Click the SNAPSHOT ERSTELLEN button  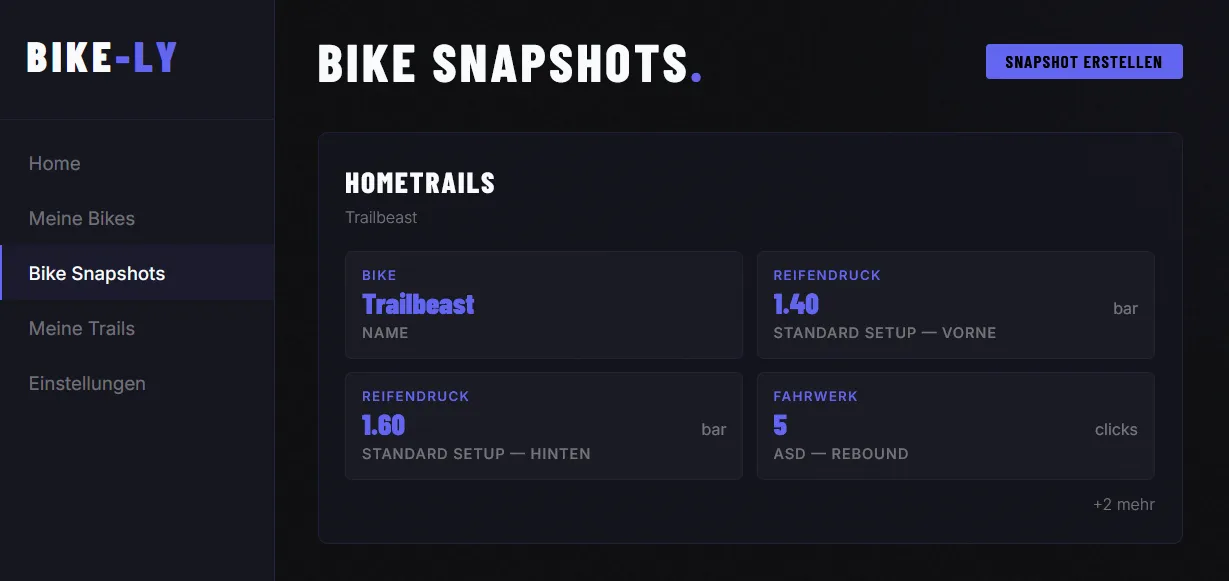point(1083,61)
